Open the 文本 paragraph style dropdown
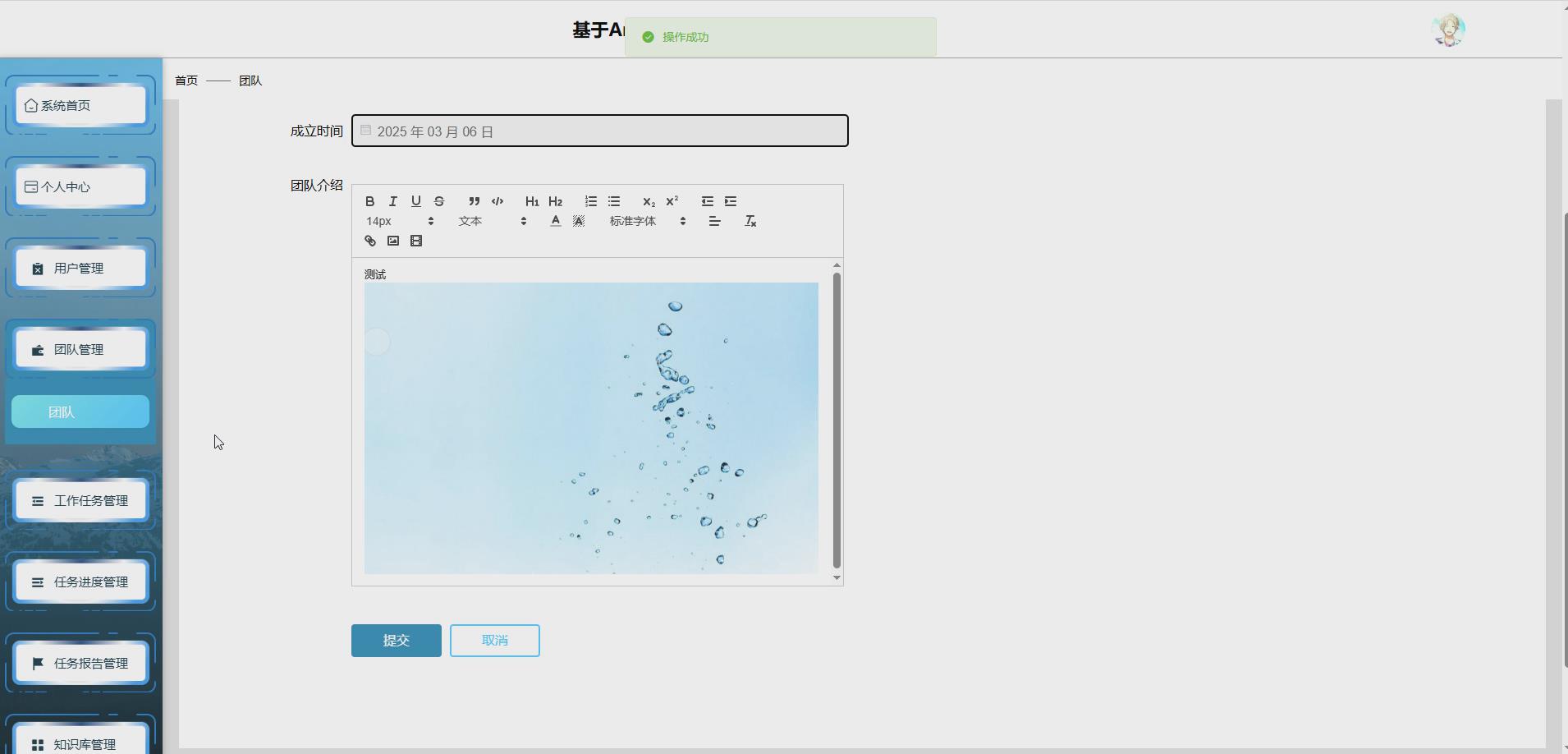1568x754 pixels. [x=493, y=221]
